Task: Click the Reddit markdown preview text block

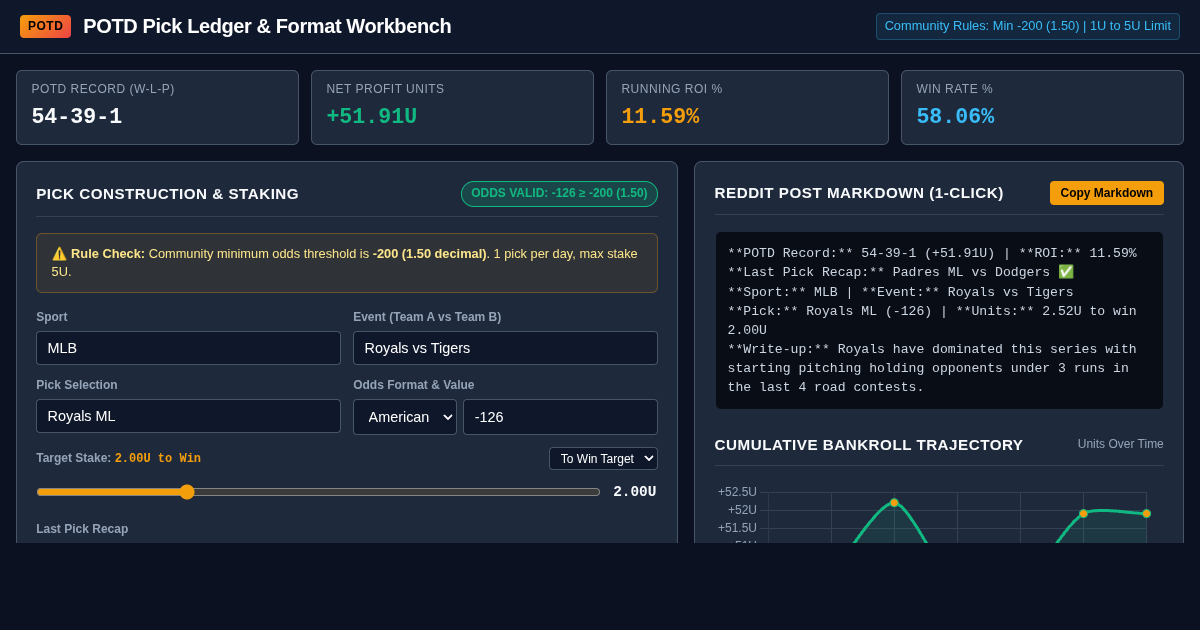Action: coord(939,321)
